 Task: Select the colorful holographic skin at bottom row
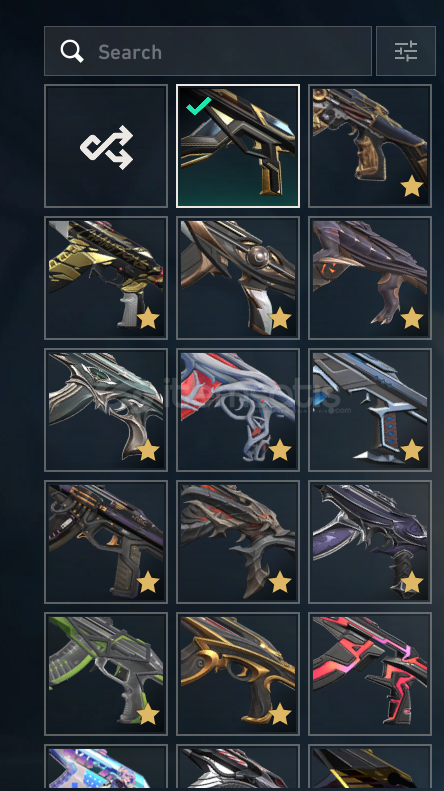106,768
